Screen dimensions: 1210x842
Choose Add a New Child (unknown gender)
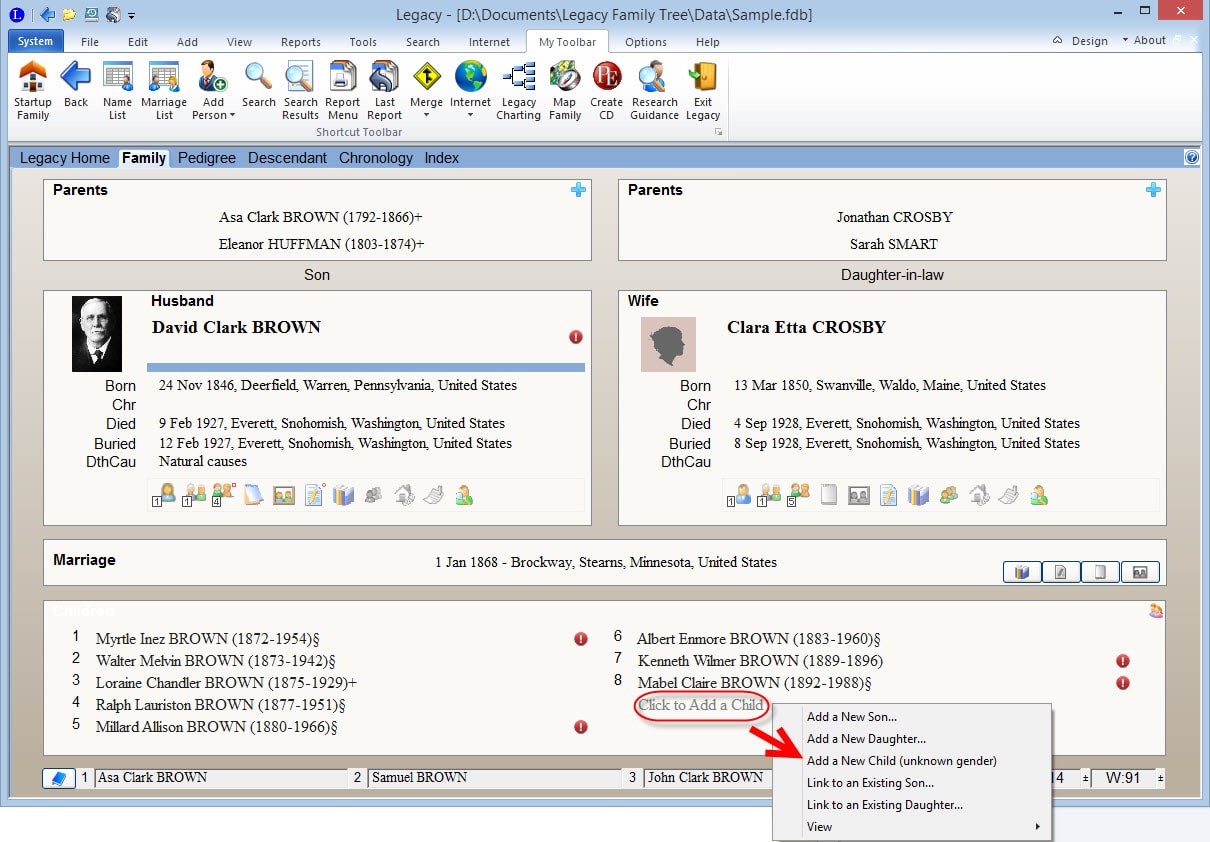912,761
